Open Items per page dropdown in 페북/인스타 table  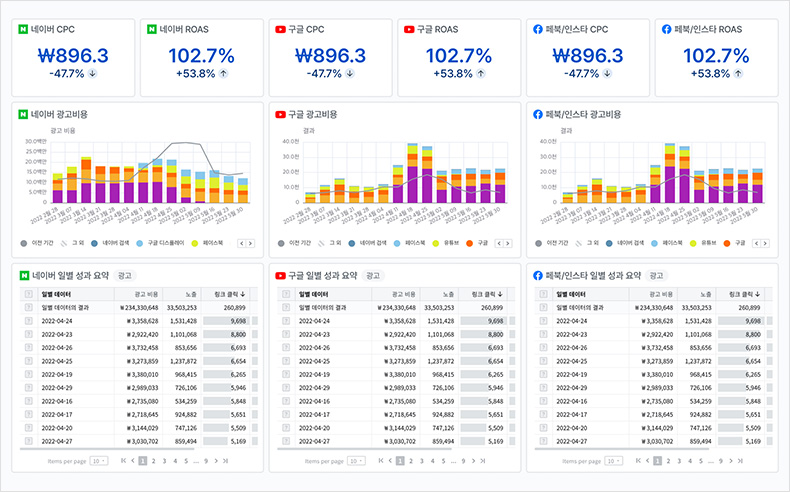coord(614,461)
